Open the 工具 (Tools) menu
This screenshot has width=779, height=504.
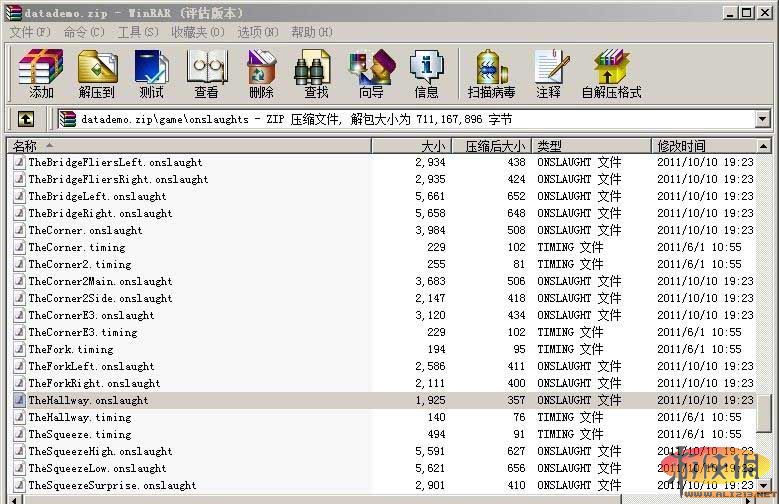coord(138,32)
